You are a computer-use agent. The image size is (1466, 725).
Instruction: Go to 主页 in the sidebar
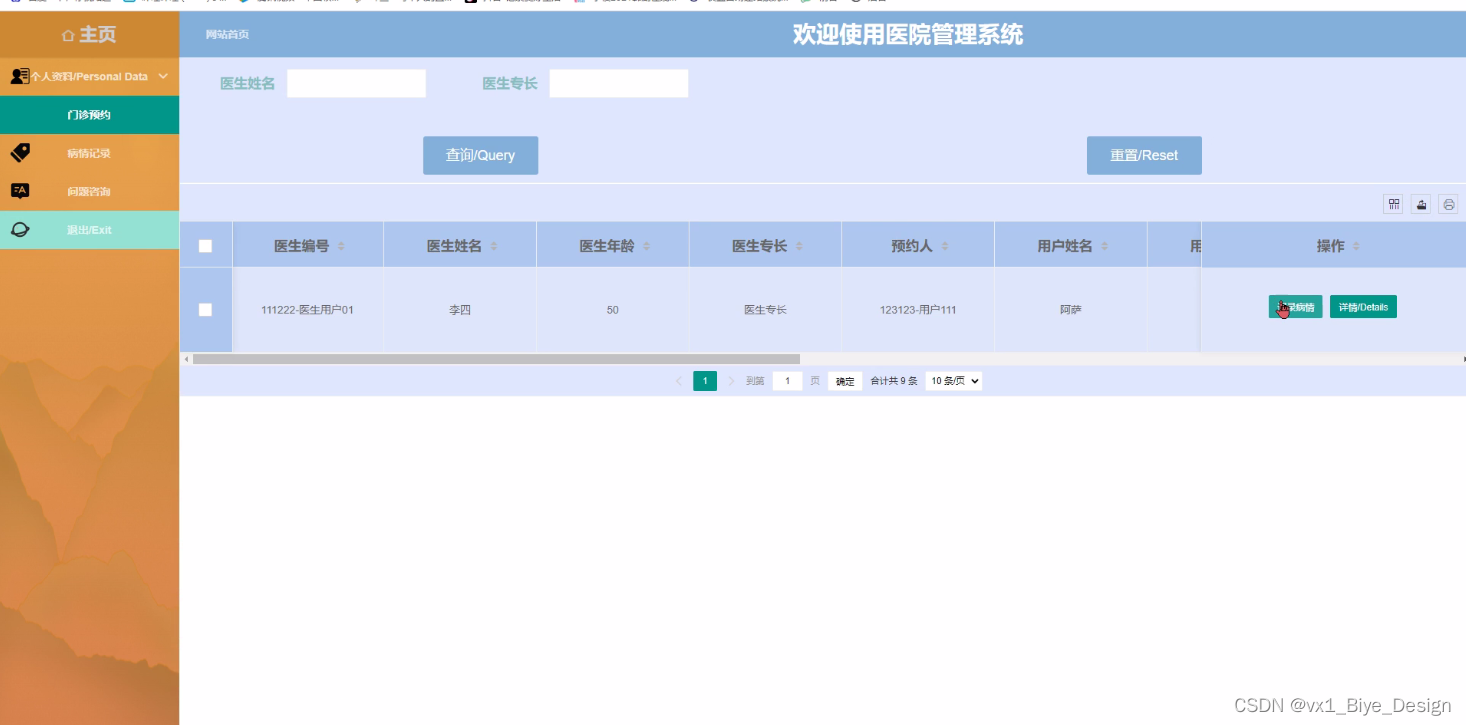(x=89, y=35)
